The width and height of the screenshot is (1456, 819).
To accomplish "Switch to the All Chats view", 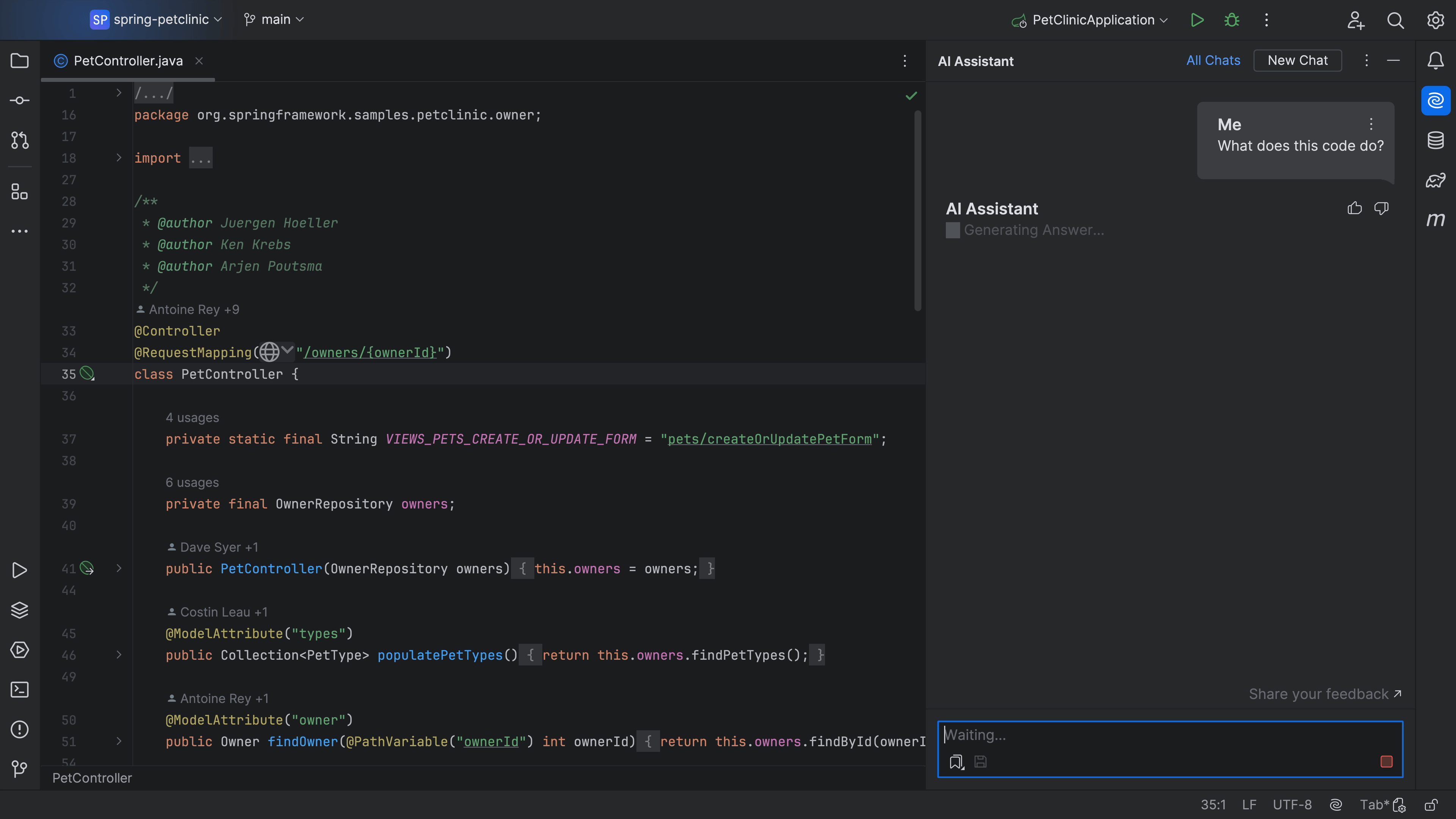I will pyautogui.click(x=1213, y=61).
